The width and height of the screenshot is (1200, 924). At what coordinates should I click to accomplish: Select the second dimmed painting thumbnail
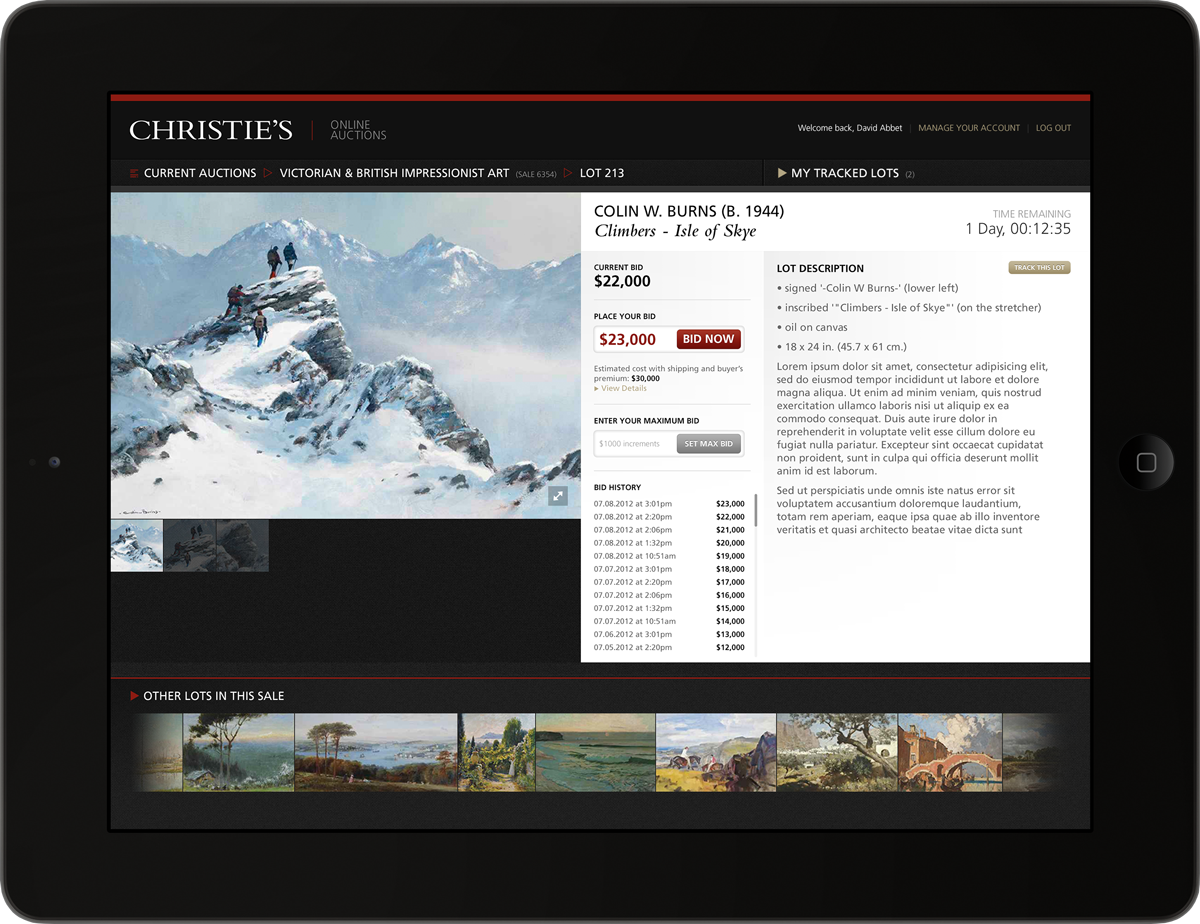tap(189, 545)
